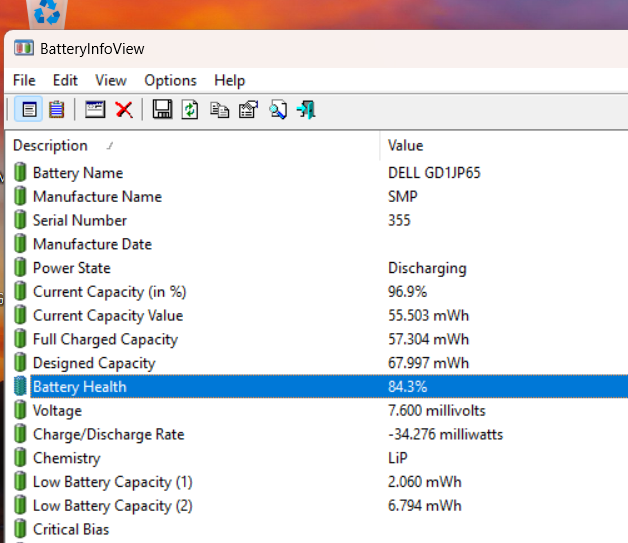628x543 pixels.
Task: Select the Charge/Discharge Rate row label
Action: click(x=109, y=434)
